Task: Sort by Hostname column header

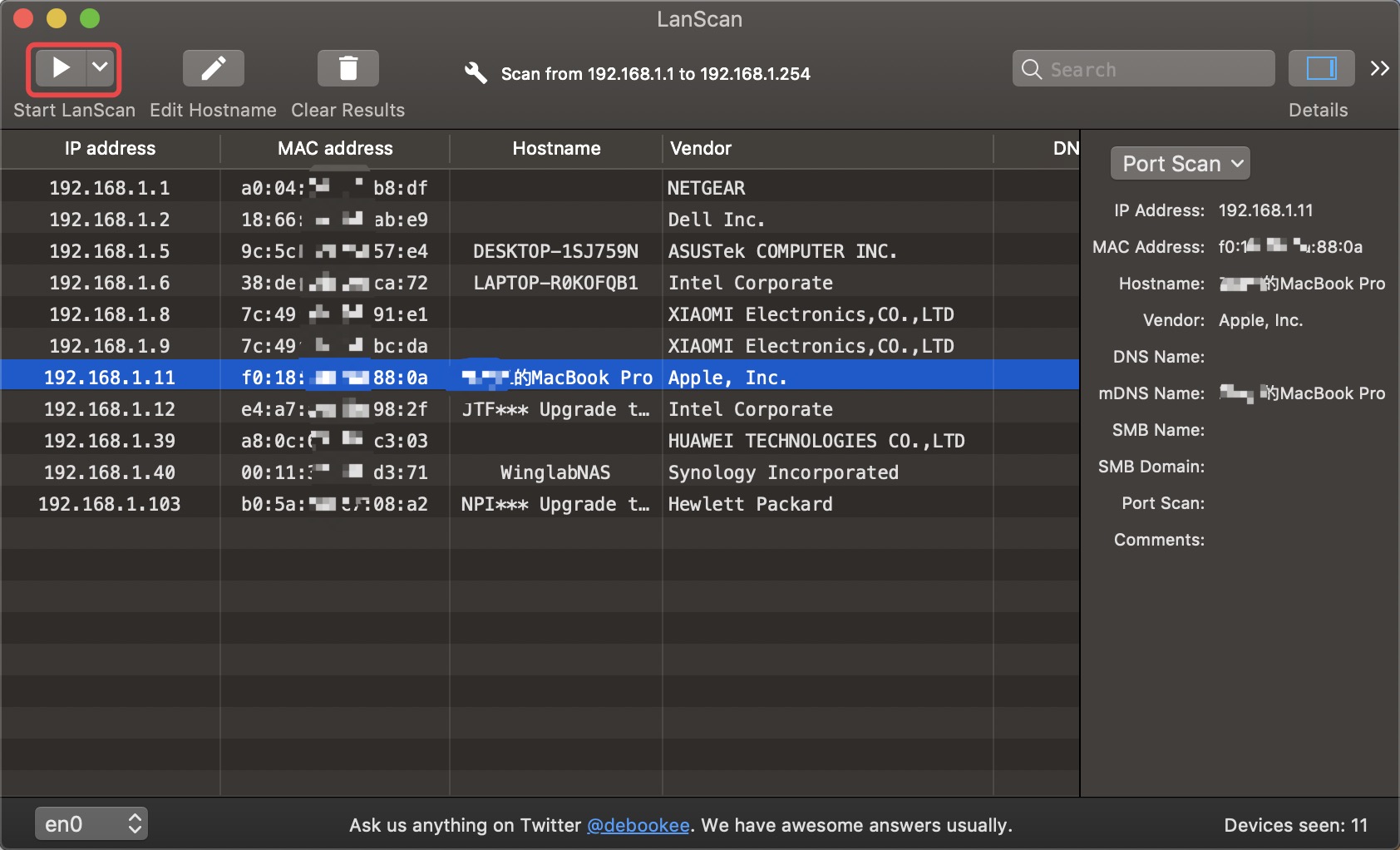Action: 556,148
